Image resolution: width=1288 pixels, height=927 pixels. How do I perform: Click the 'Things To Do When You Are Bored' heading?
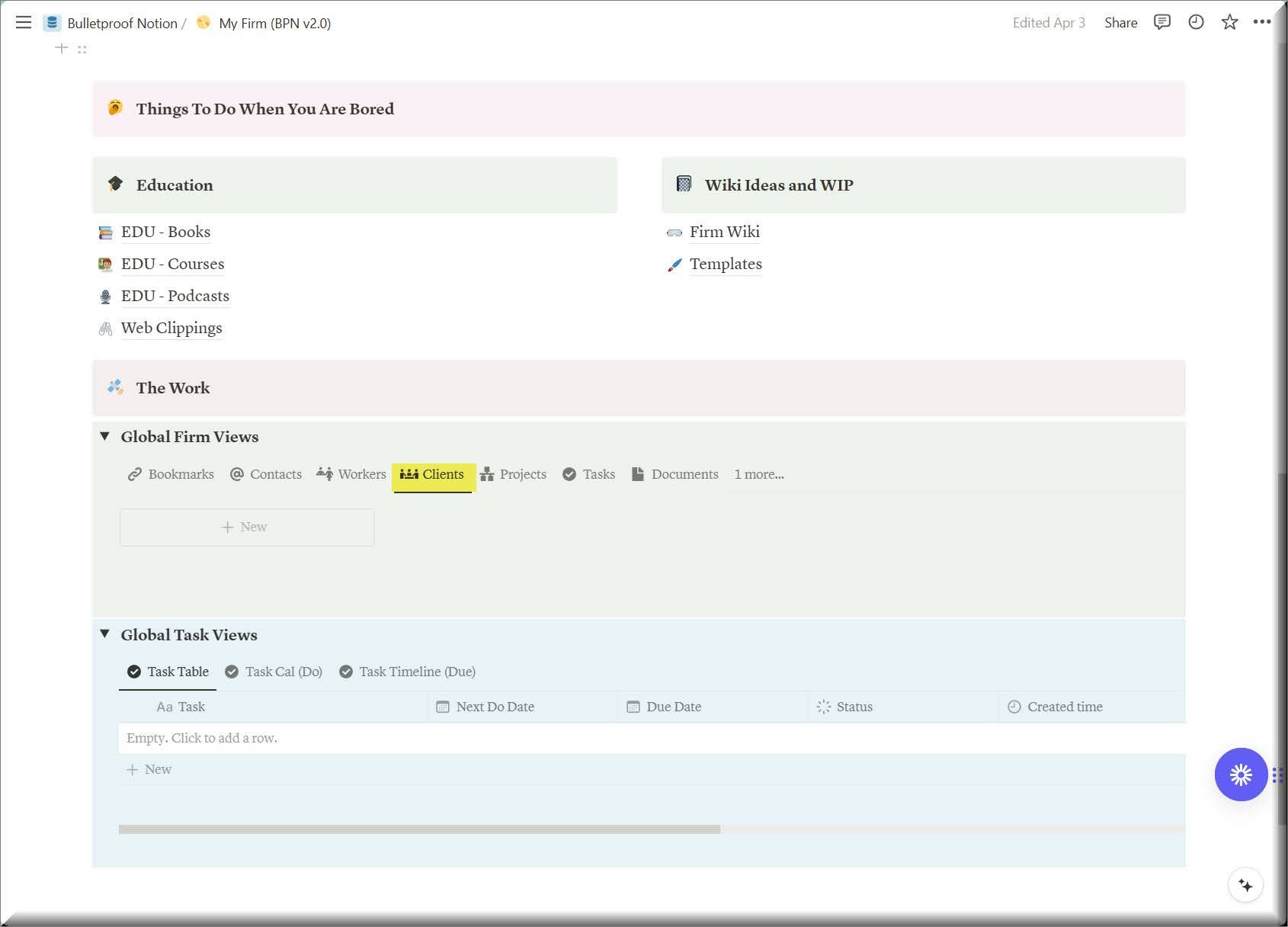(x=265, y=109)
